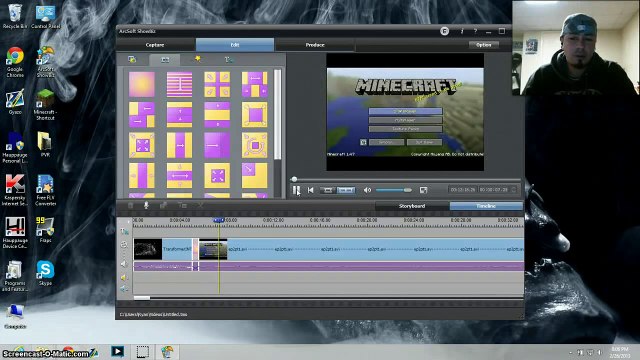640x360 pixels.
Task: Select the Minecraft clip thumbnail on timeline
Action: [213, 249]
